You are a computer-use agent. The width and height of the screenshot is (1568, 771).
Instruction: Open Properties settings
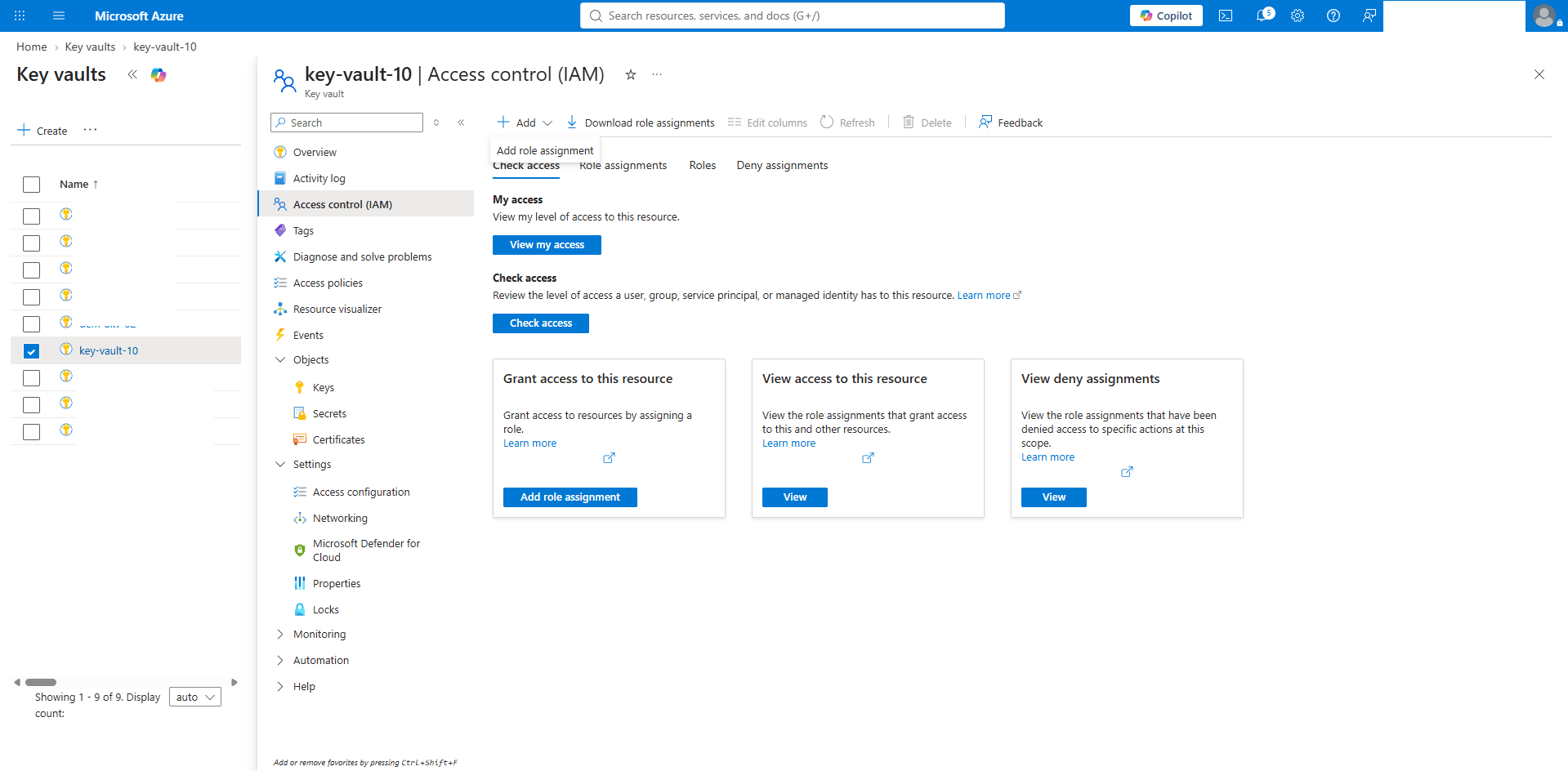click(x=337, y=583)
